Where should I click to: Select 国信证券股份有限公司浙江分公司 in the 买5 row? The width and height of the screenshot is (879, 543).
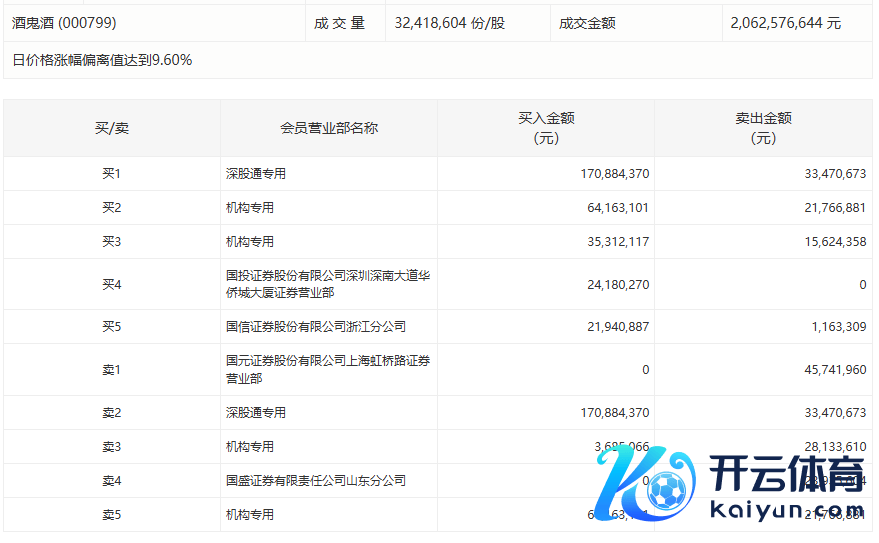click(316, 327)
